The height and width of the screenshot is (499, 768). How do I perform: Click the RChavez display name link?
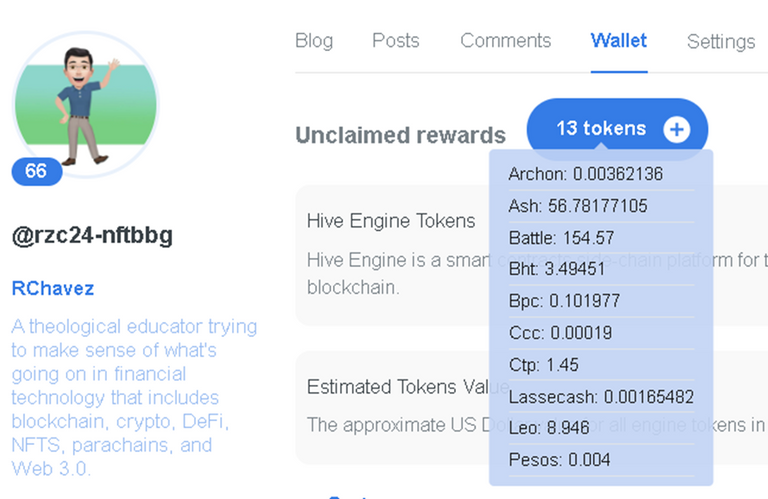coord(53,288)
